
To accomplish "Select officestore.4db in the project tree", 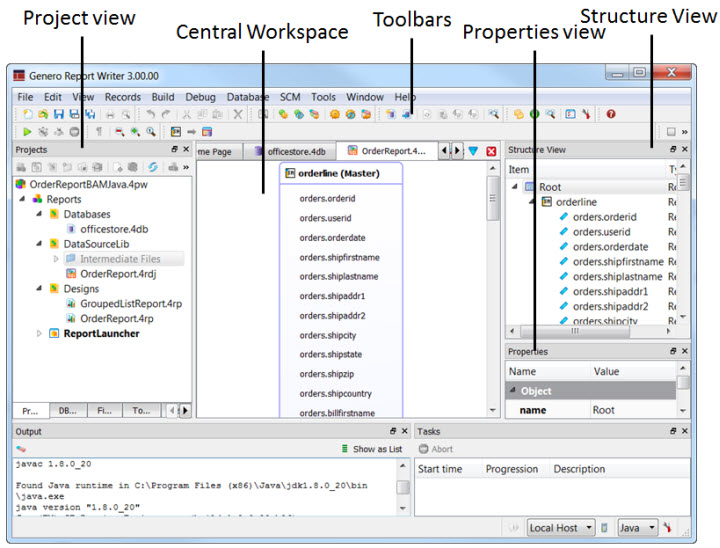I will click(114, 229).
